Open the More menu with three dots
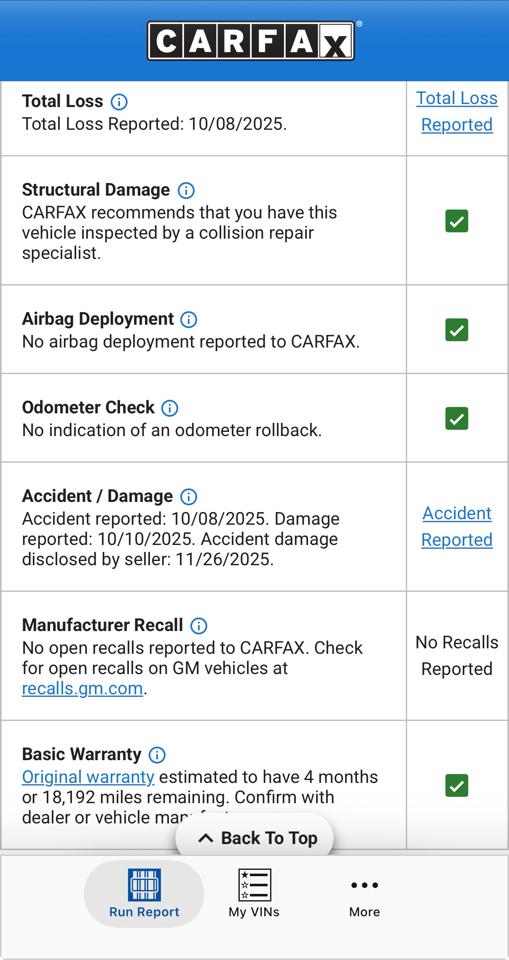 (364, 894)
